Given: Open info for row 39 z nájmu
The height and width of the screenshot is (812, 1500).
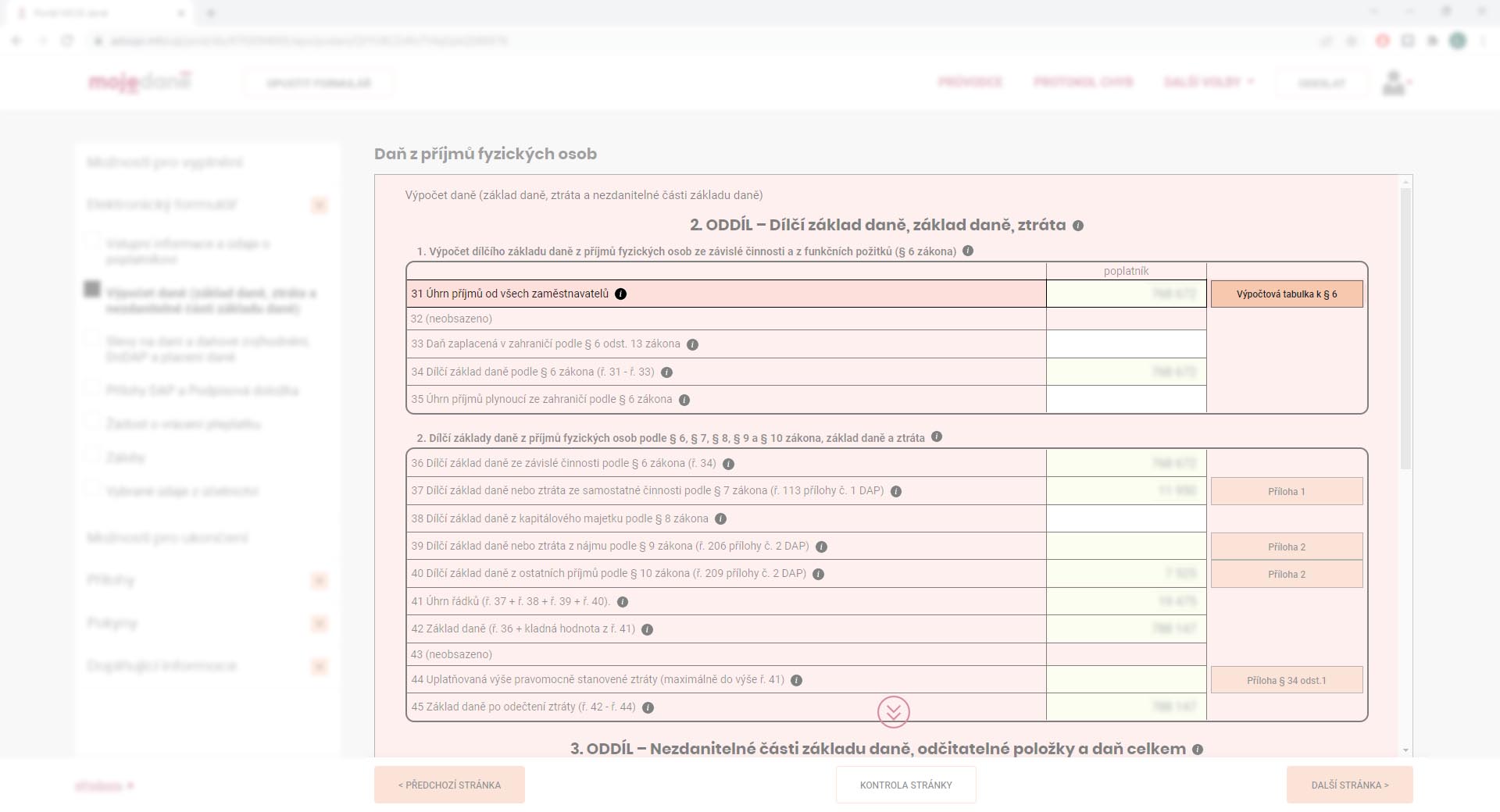Looking at the screenshot, I should (821, 547).
